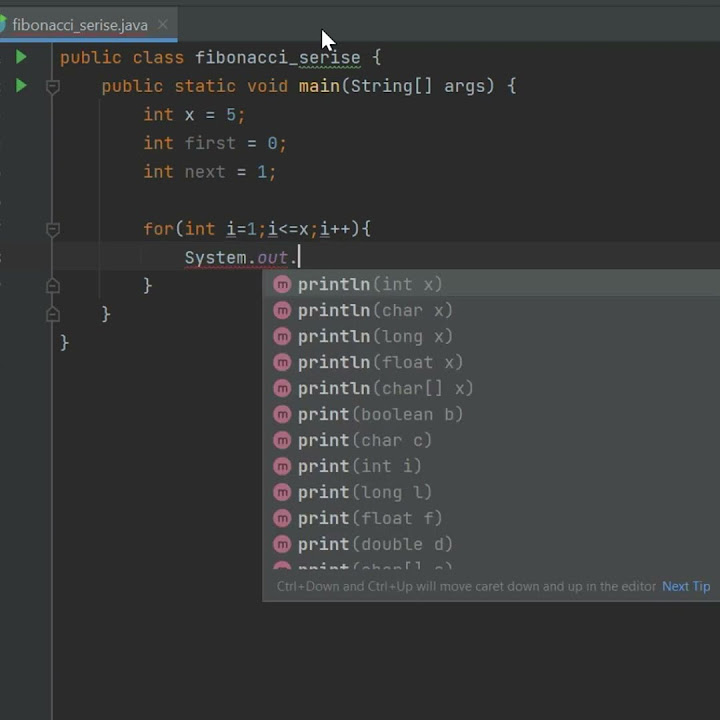The image size is (720, 720).
Task: Click the method icon beside println(long x)
Action: pyautogui.click(x=282, y=337)
